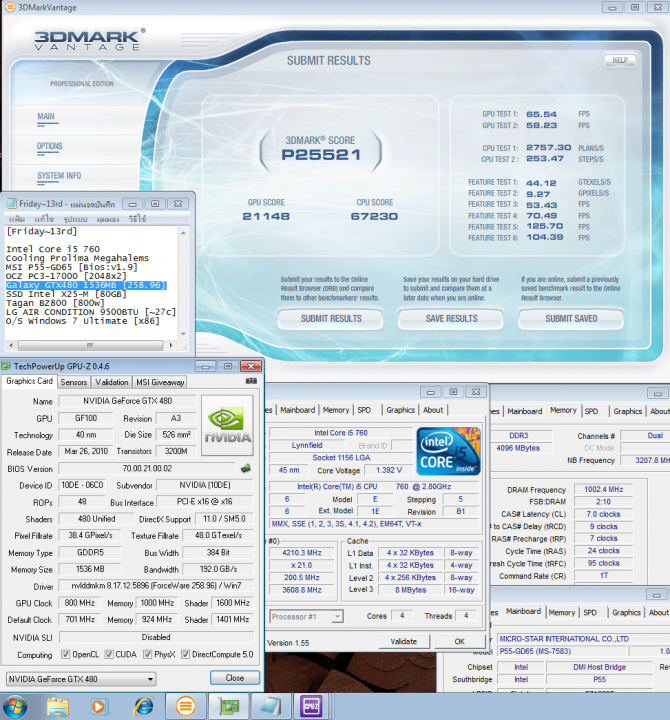Click the SUBMIT RESULTS button
Viewport: 670px width, 720px height.
[x=331, y=319]
